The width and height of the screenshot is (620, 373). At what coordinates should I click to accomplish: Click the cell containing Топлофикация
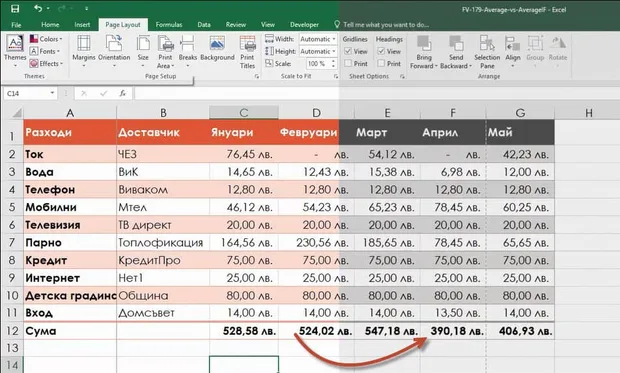[163, 242]
